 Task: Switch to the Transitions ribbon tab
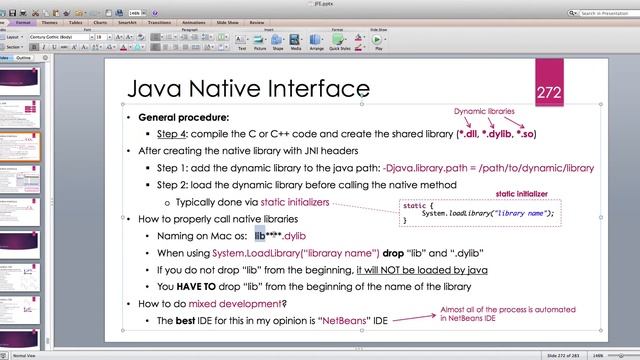click(x=159, y=22)
